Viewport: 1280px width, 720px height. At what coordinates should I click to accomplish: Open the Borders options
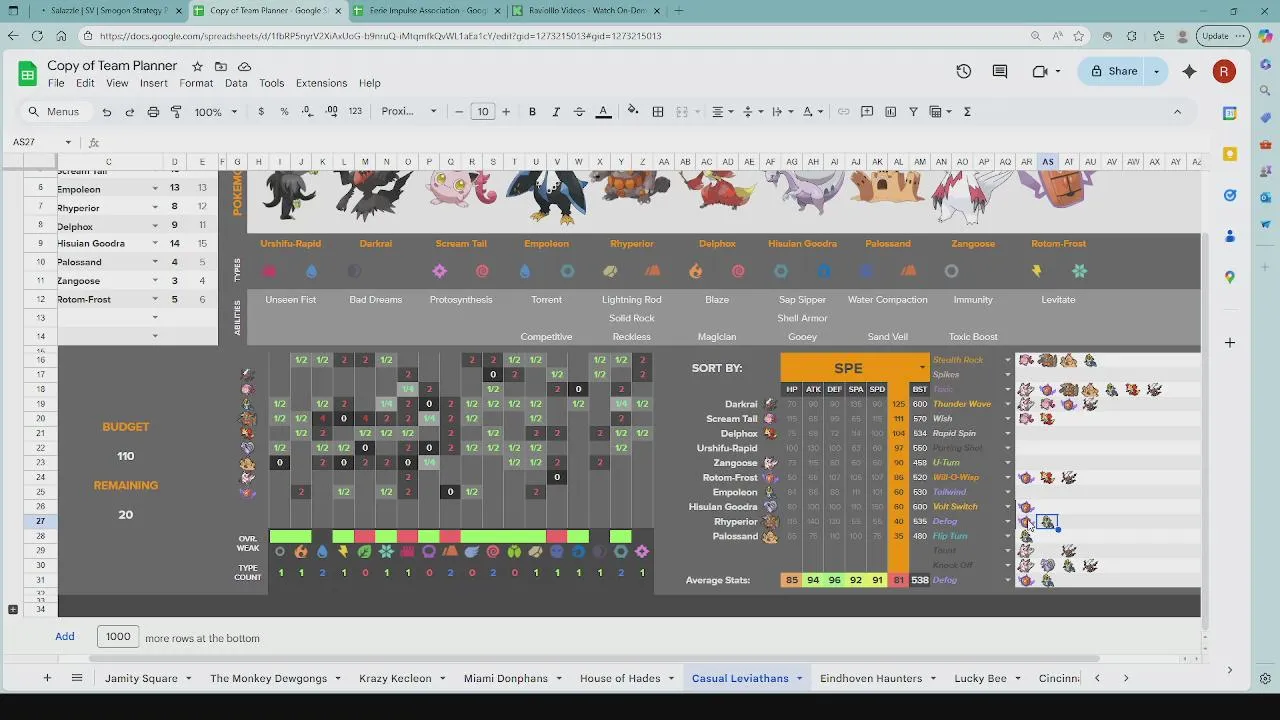pos(658,112)
